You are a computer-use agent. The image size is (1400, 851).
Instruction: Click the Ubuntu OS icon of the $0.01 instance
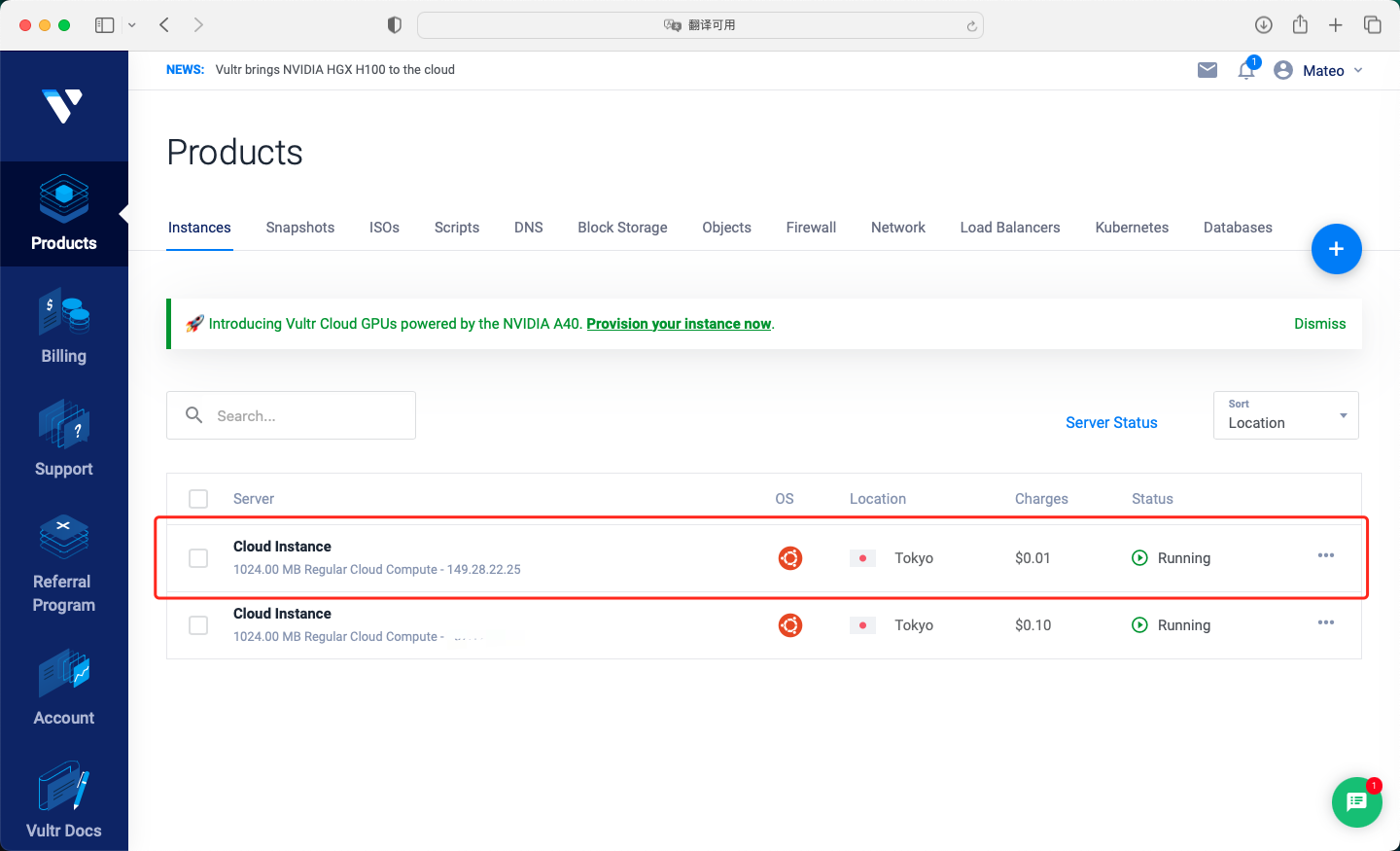point(790,558)
